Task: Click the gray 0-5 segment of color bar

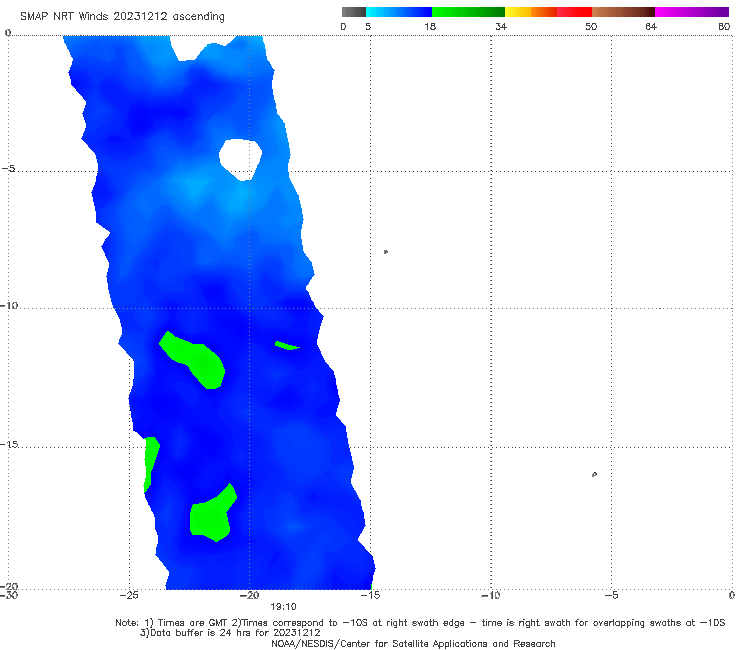Action: coord(354,12)
